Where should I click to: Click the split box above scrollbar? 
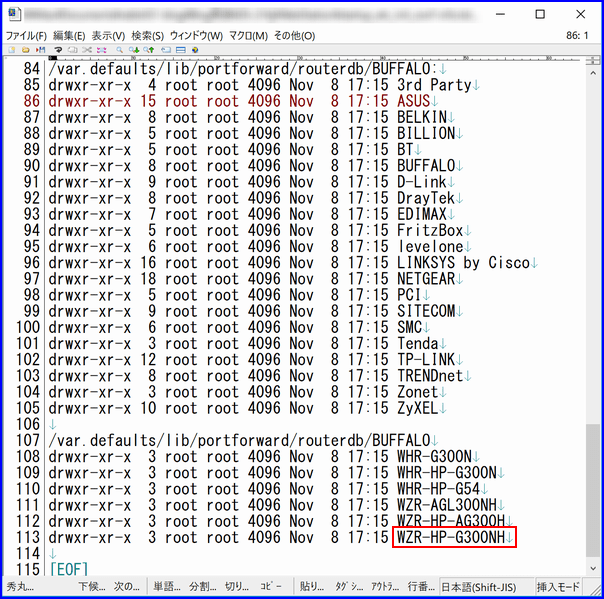(x=593, y=61)
